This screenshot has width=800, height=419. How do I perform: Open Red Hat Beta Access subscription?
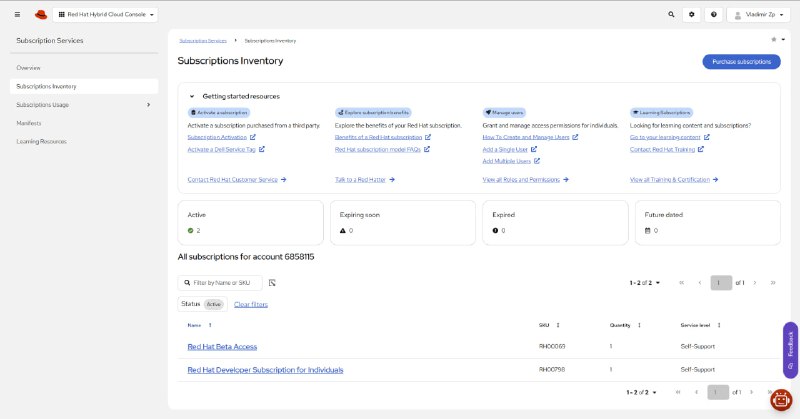click(222, 347)
